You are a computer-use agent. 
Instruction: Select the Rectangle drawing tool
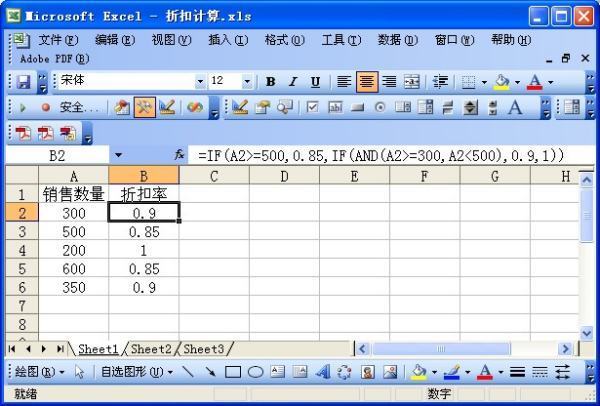[233, 371]
